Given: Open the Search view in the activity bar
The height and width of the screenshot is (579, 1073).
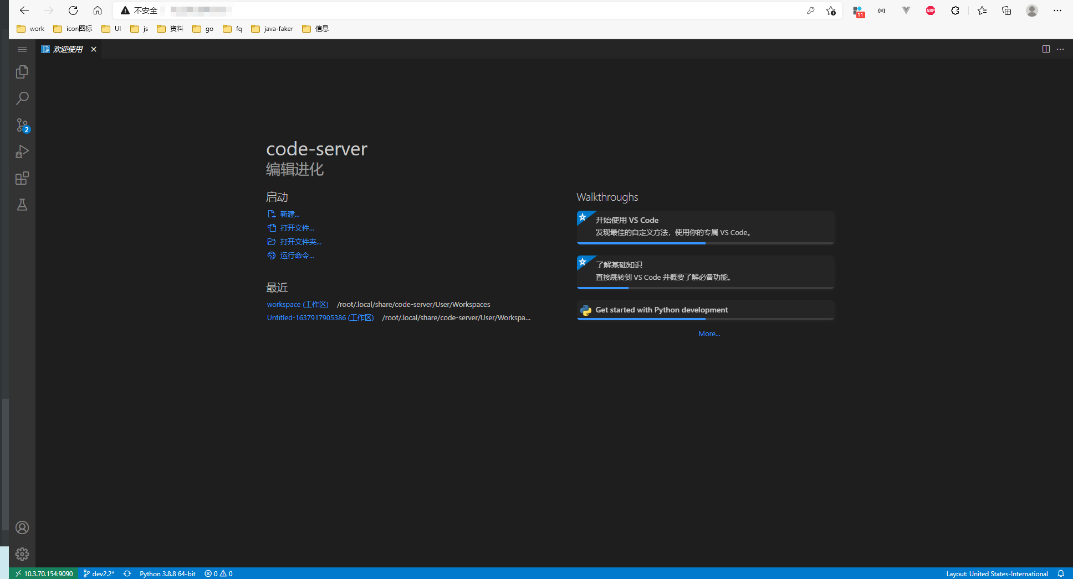Looking at the screenshot, I should [22, 99].
